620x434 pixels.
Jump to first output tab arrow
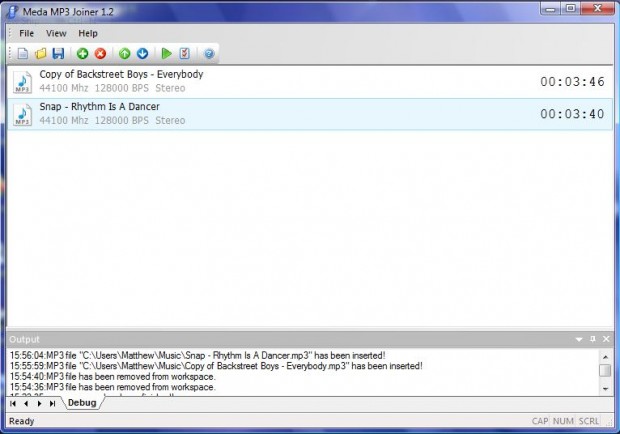click(13, 404)
